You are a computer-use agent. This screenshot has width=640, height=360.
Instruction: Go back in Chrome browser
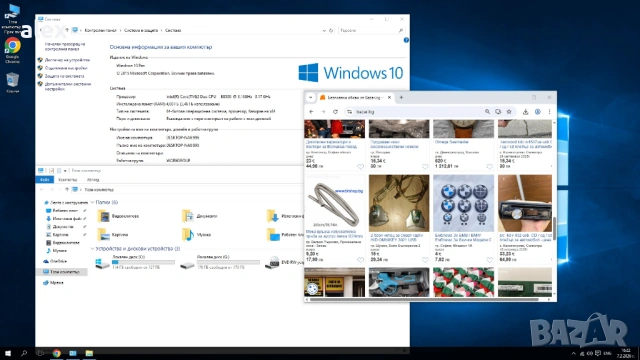pos(311,111)
